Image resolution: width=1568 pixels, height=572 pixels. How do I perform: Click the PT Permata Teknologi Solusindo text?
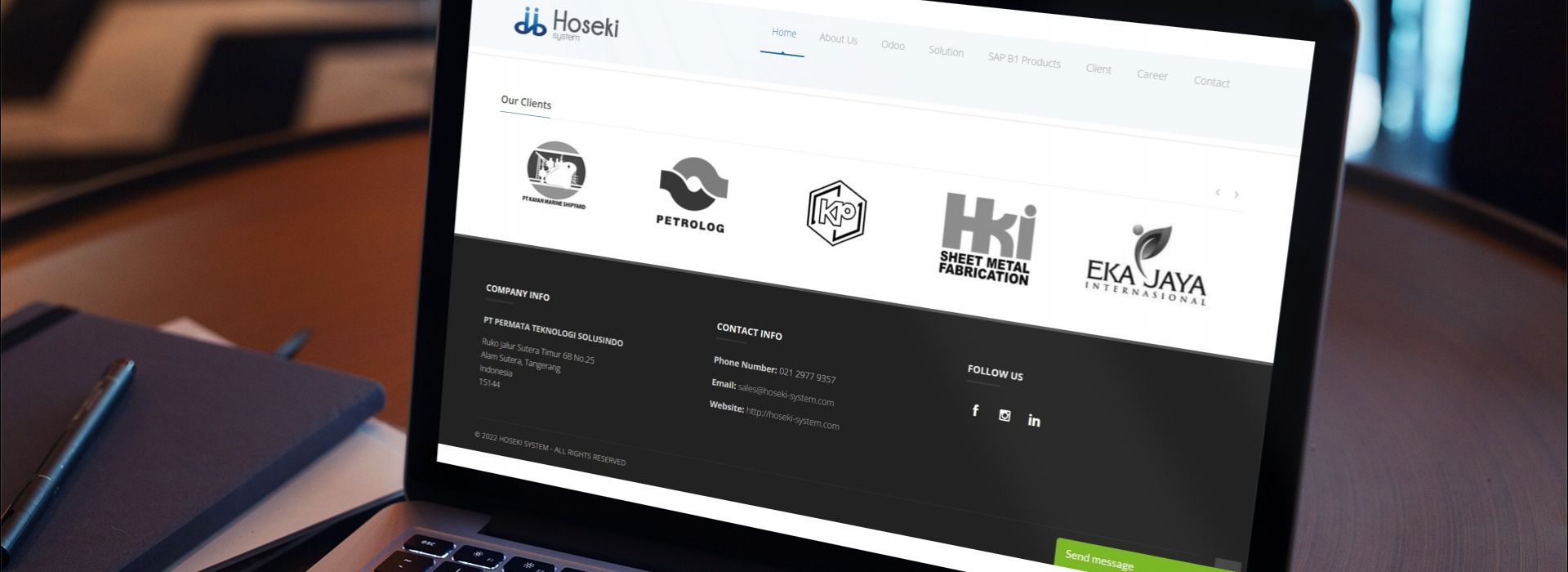(x=553, y=330)
